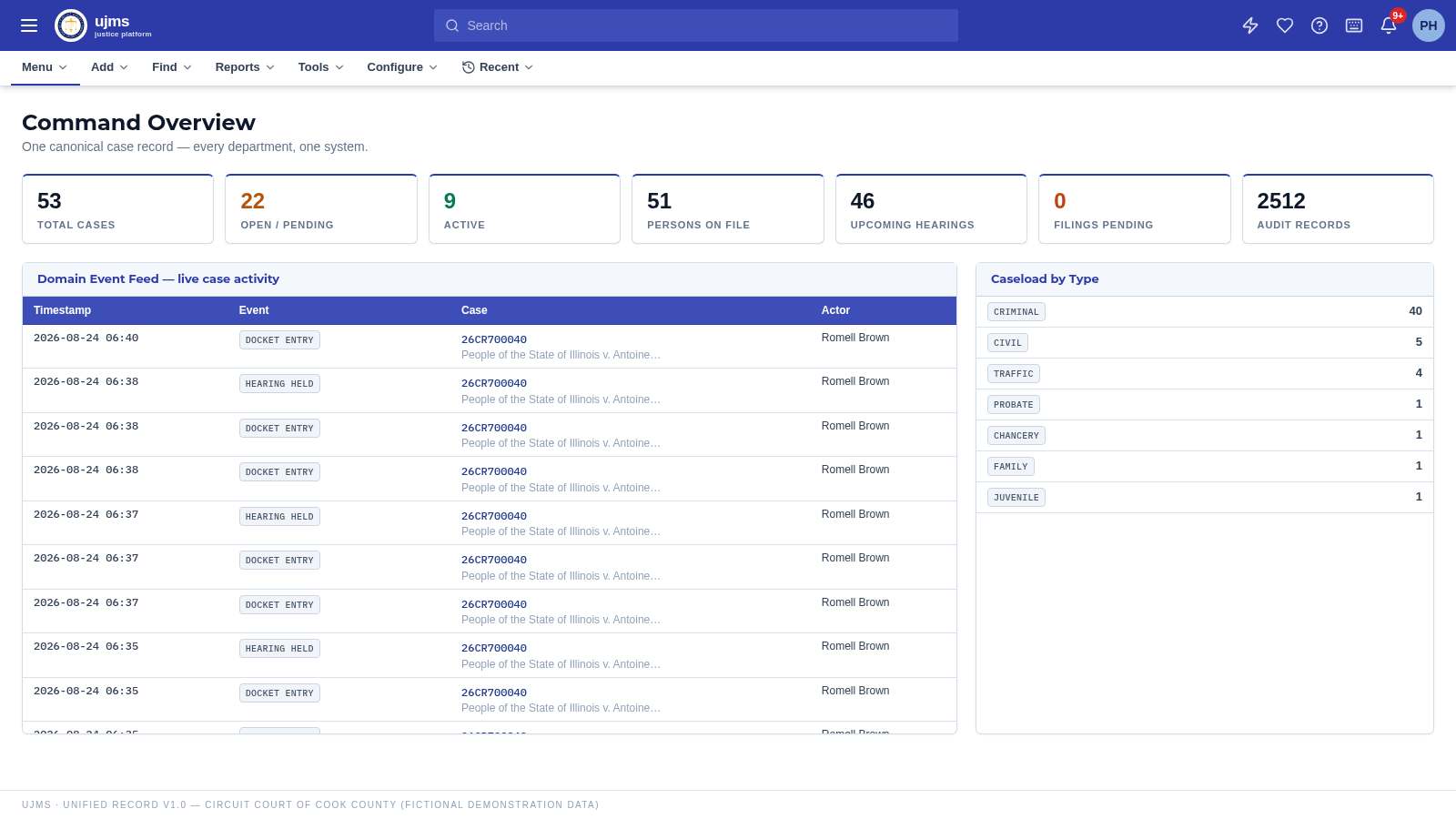Select the CIVIL caseload type tag
Screen dimensions: 1456x819
(x=1007, y=343)
